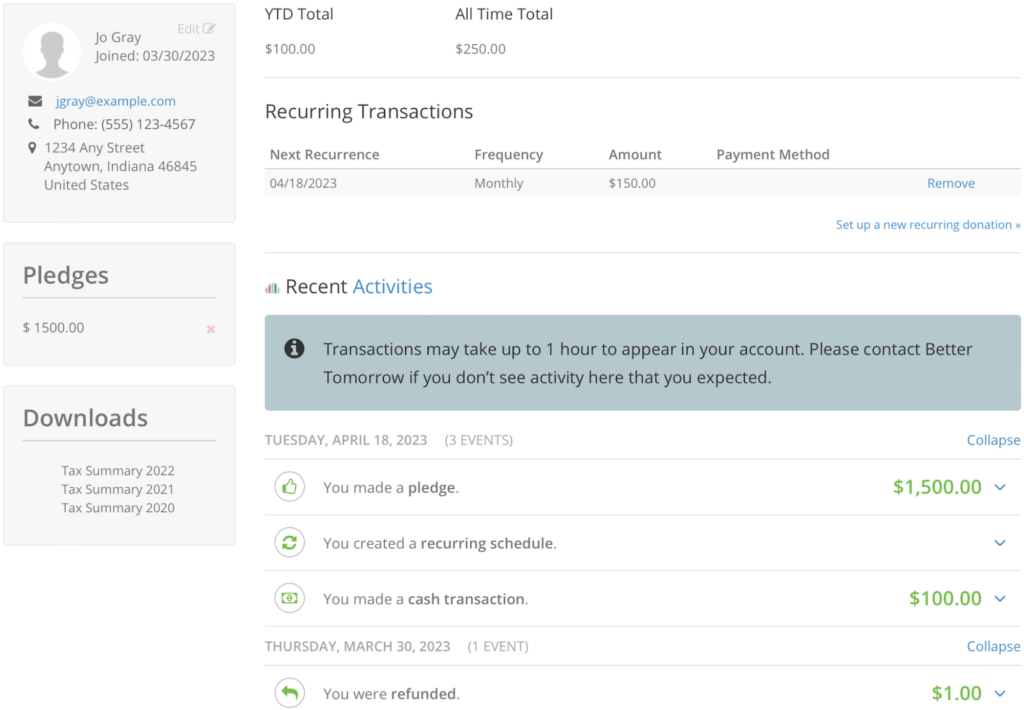Image resolution: width=1024 pixels, height=710 pixels.
Task: Open the Activities link in heading
Action: tap(392, 287)
